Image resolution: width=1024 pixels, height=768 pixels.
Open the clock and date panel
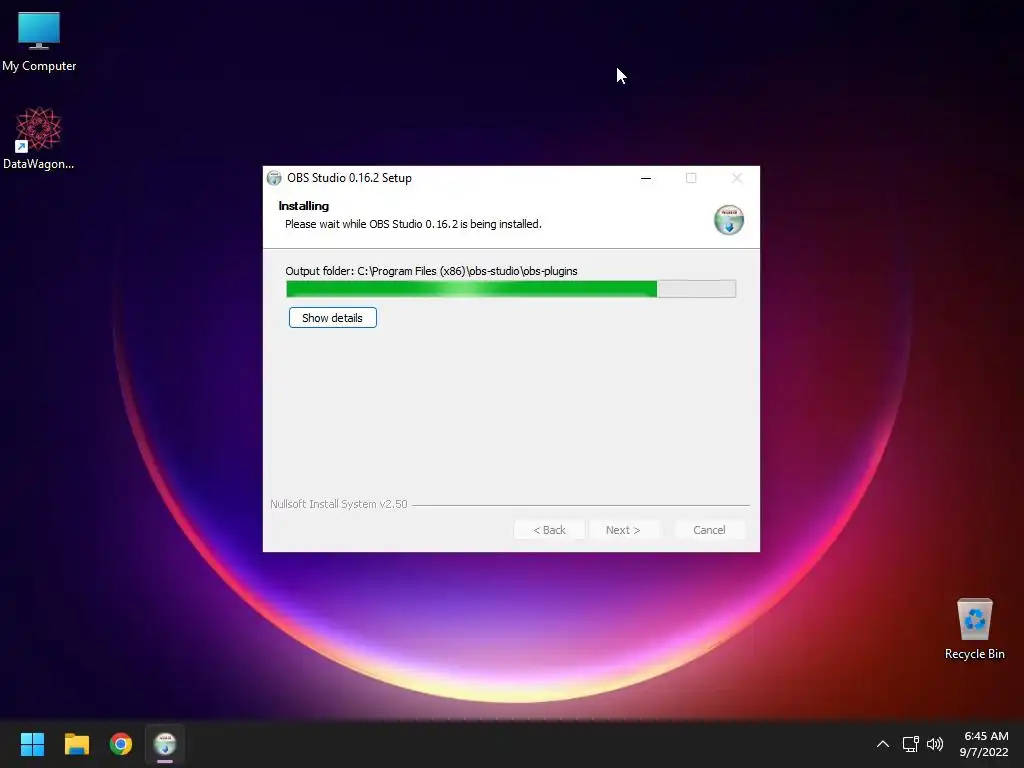click(x=985, y=744)
